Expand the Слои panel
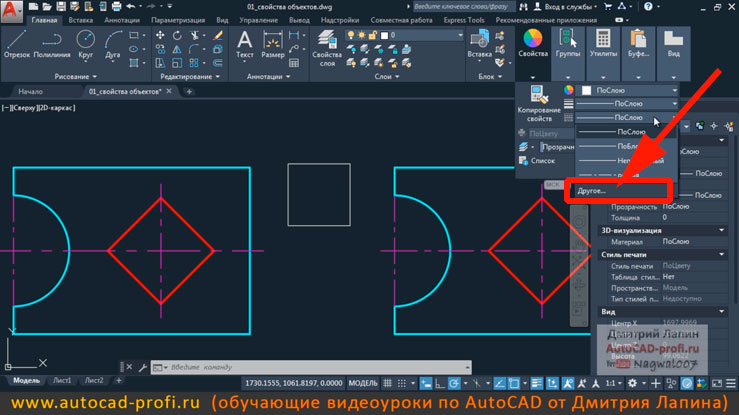Screen dimensions: 739x415 tap(386, 76)
